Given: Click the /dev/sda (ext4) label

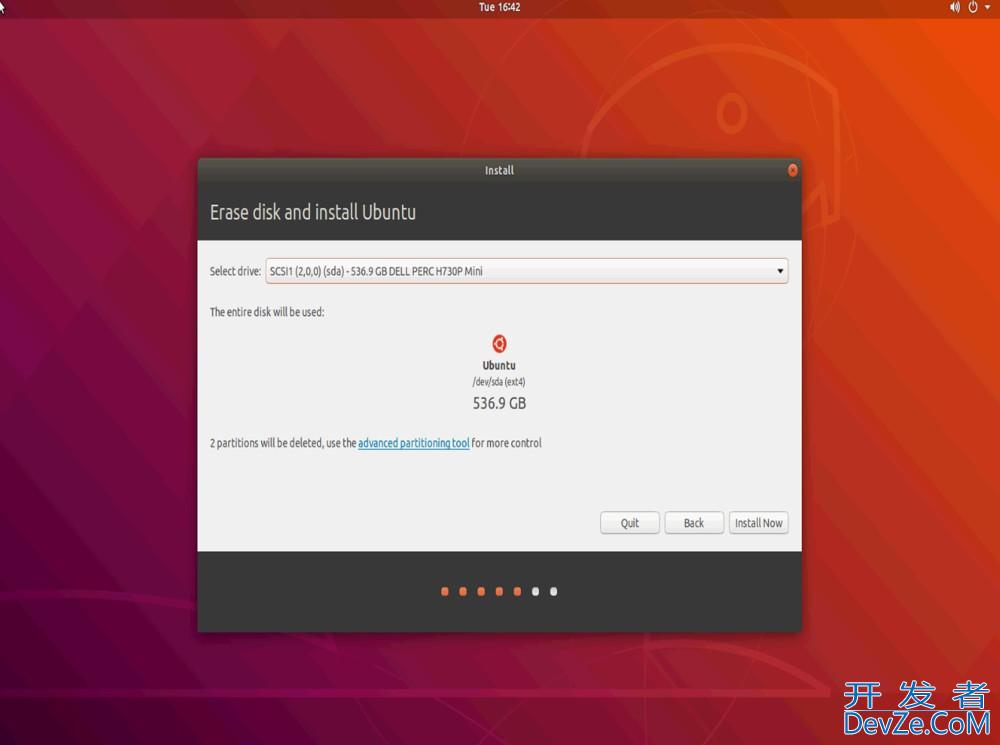Looking at the screenshot, I should (x=499, y=381).
